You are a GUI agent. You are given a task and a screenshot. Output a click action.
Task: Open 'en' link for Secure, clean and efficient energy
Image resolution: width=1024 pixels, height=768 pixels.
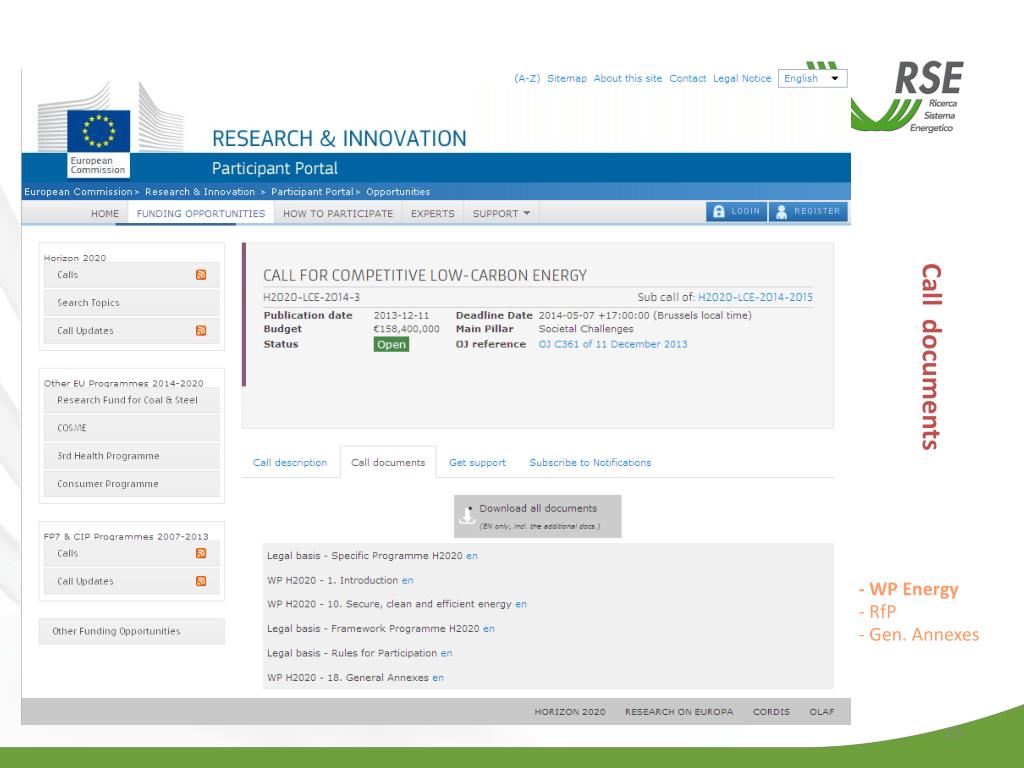(520, 604)
